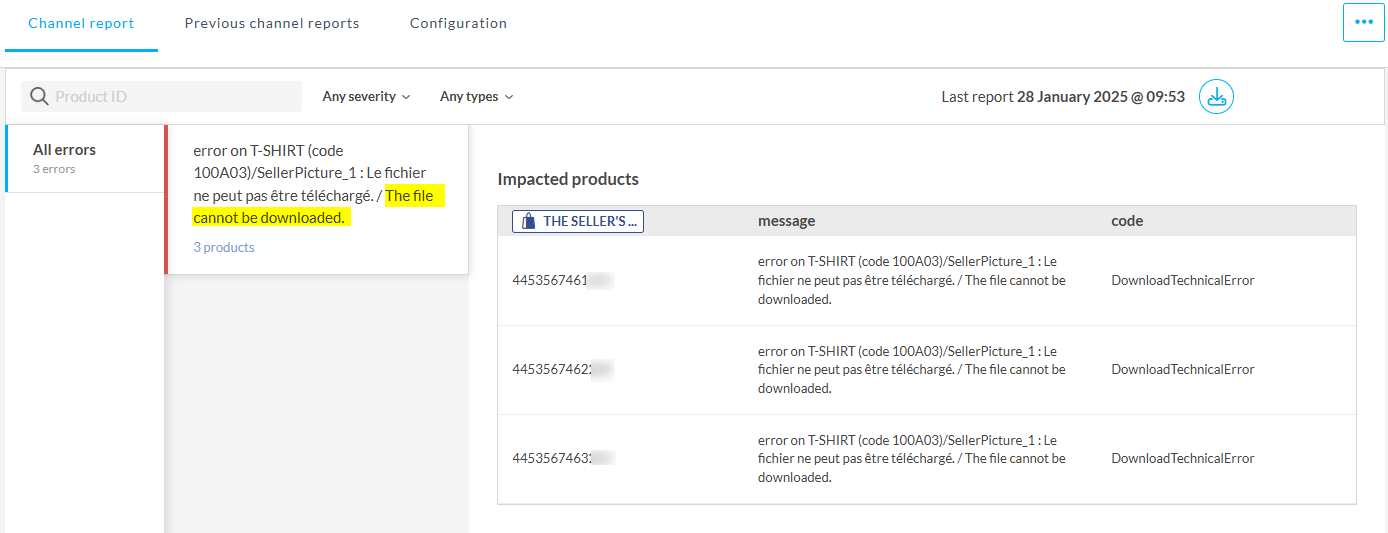
Task: Expand the Any severity filter dropdown
Action: pos(366,97)
